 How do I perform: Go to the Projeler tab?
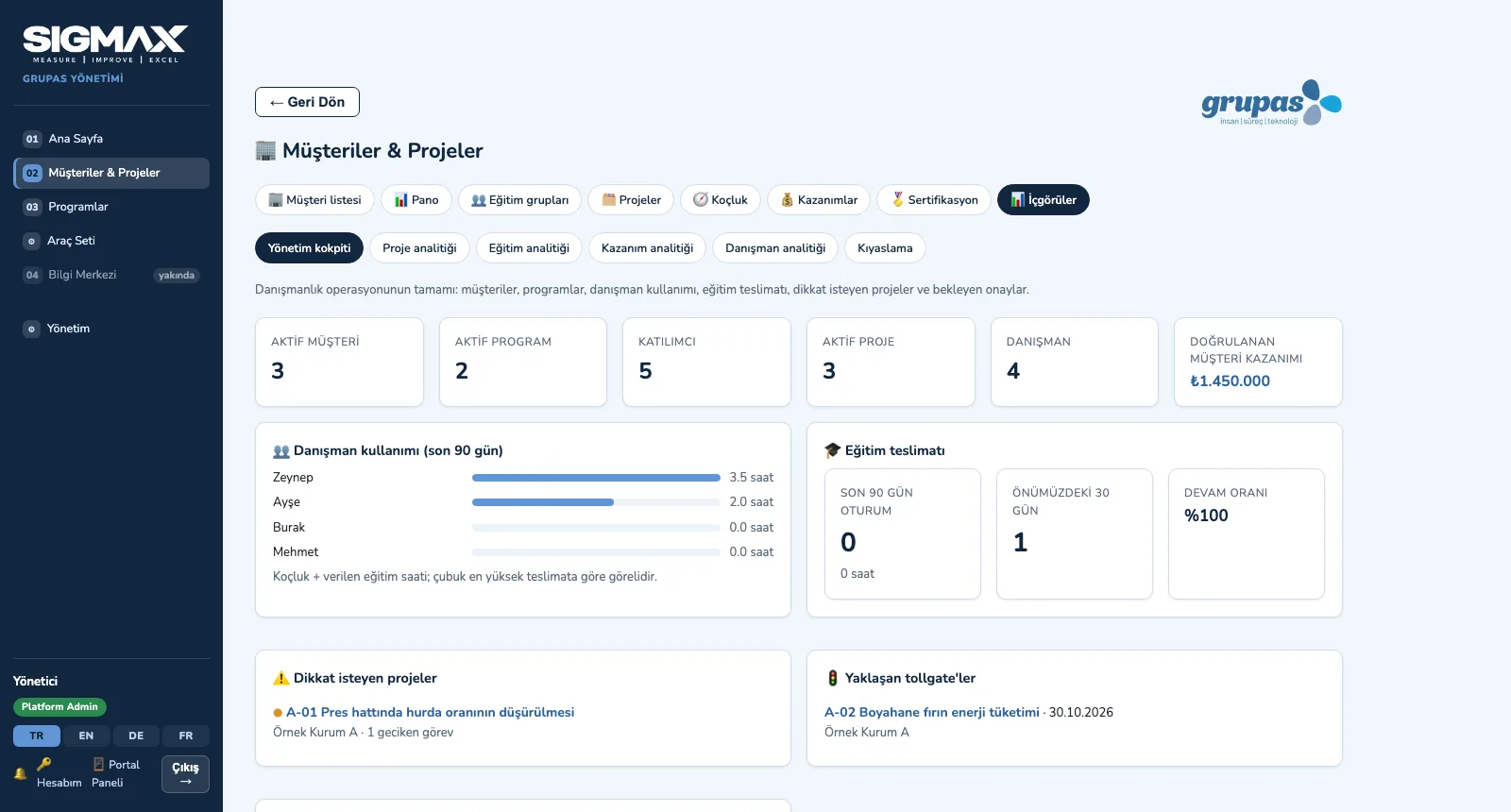[x=631, y=200]
